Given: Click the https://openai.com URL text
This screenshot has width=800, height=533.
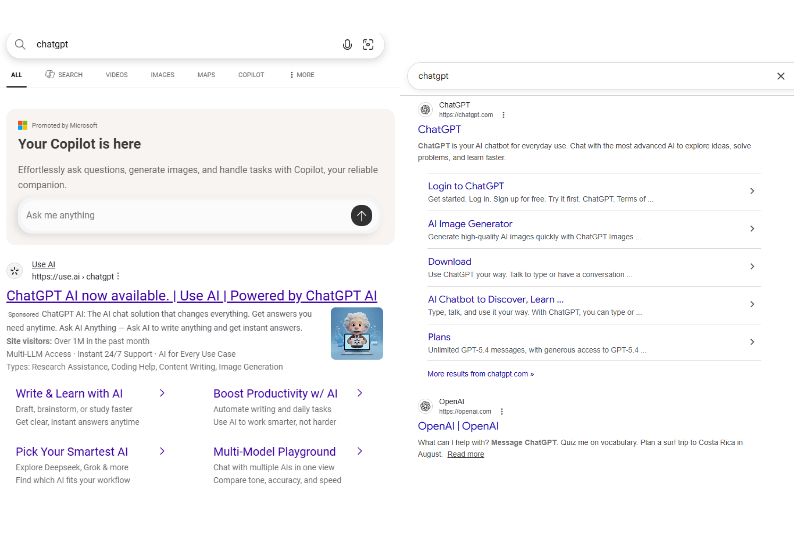Looking at the screenshot, I should (465, 412).
